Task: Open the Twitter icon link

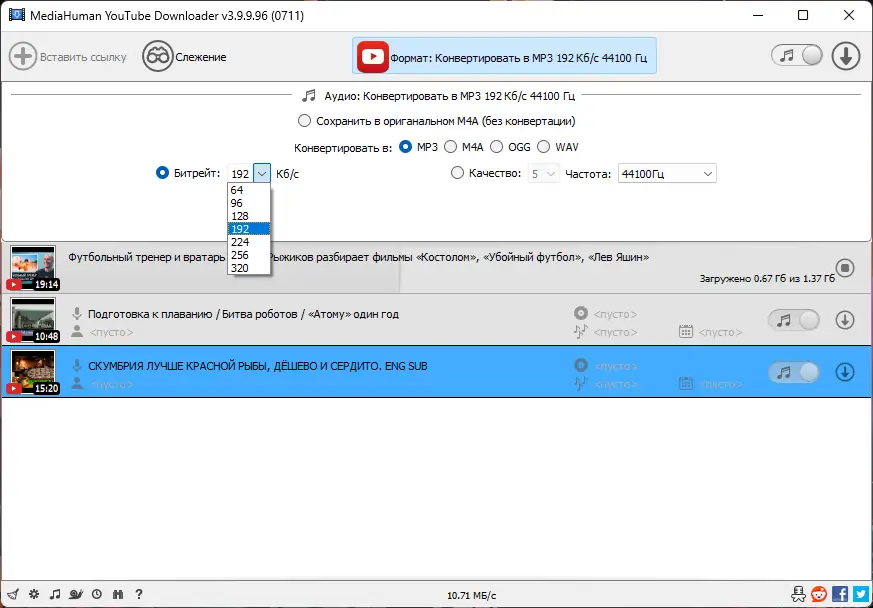Action: 860,594
